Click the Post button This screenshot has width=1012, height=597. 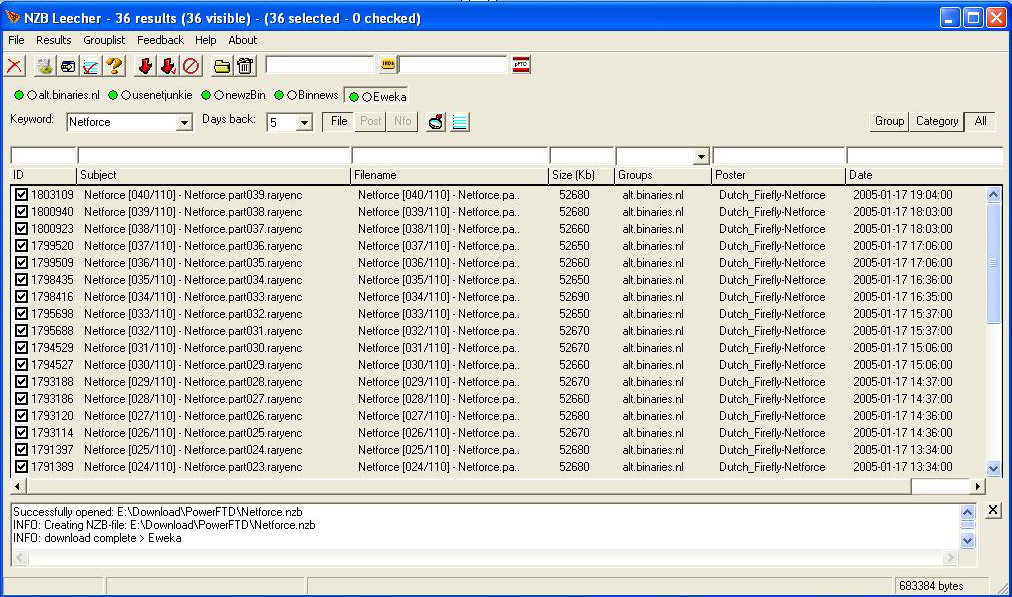370,121
